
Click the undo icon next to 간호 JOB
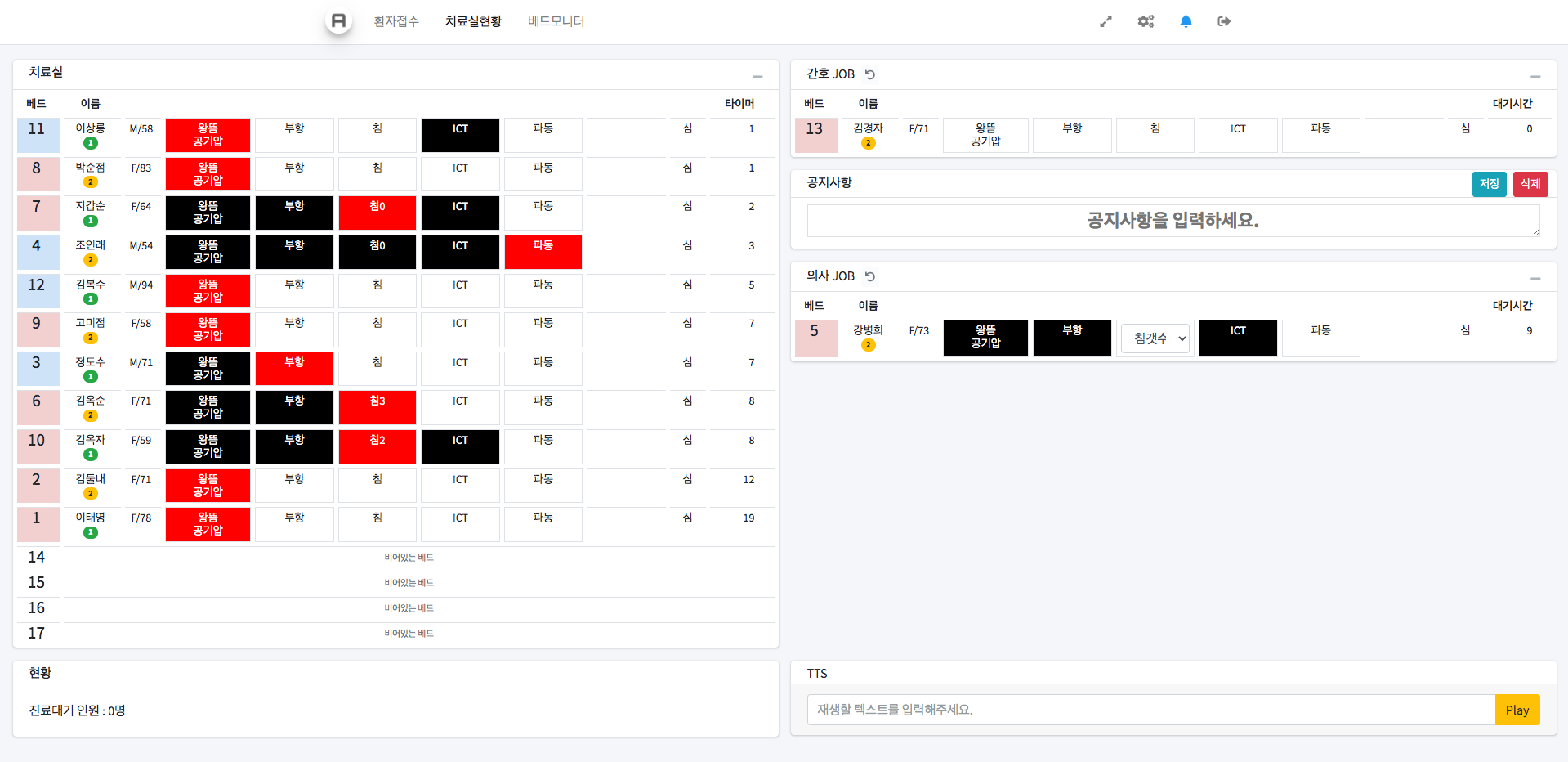pyautogui.click(x=869, y=74)
